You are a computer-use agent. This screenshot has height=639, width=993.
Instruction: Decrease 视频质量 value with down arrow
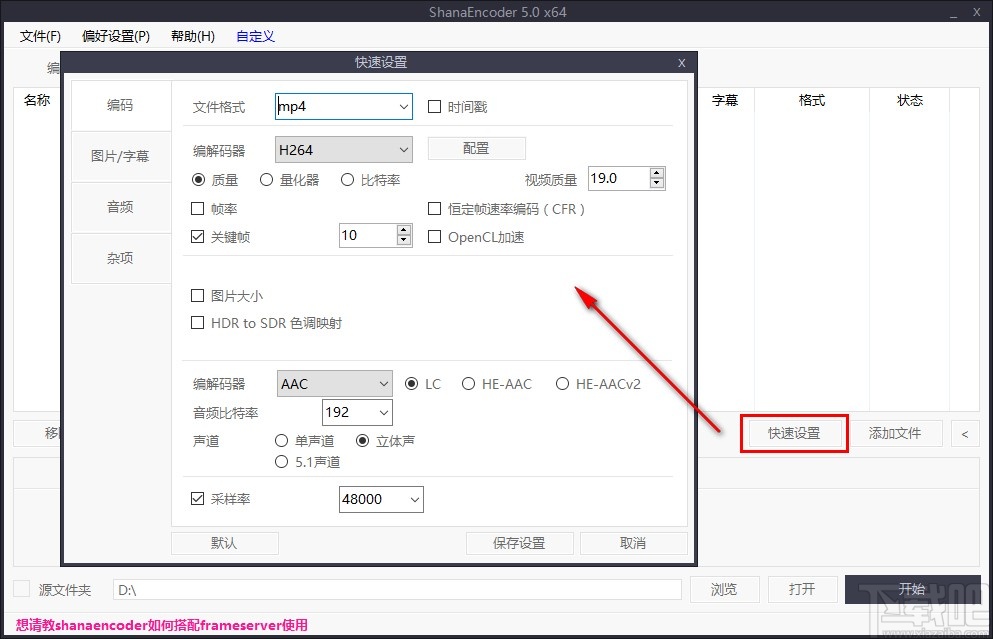tap(657, 183)
